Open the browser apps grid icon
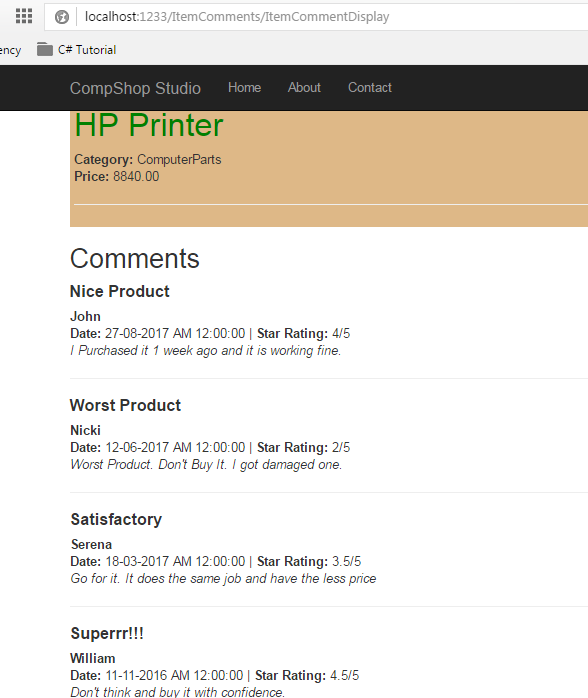Screen dimensions: 588x698 tap(24, 16)
